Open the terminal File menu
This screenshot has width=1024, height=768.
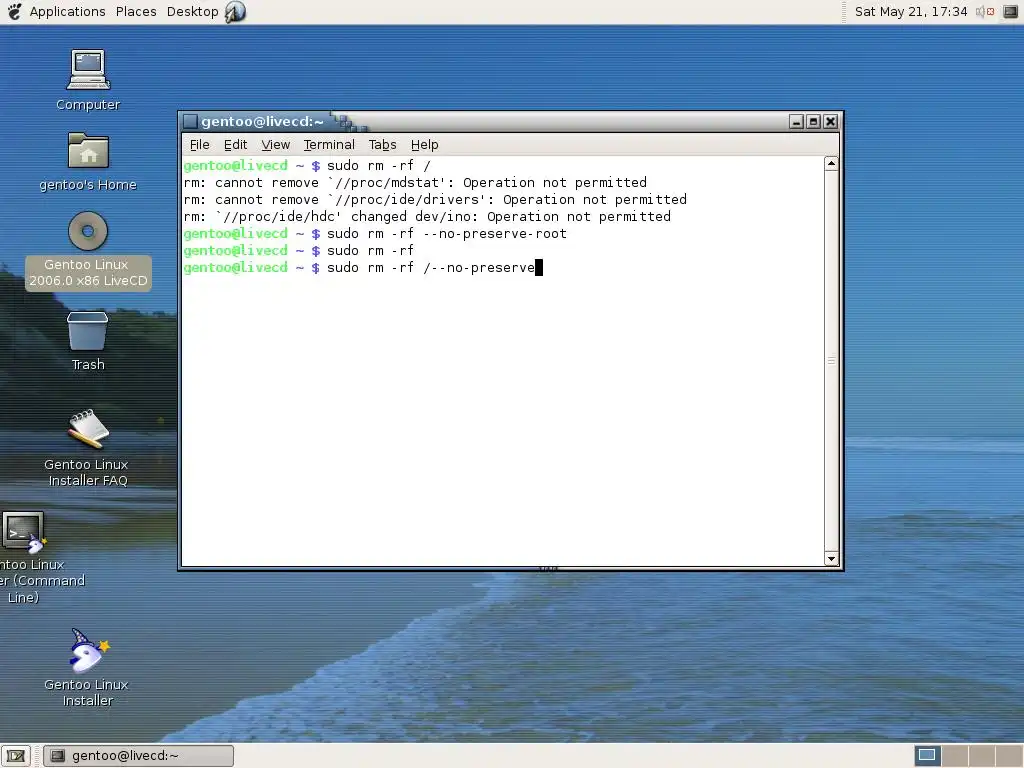tap(200, 144)
